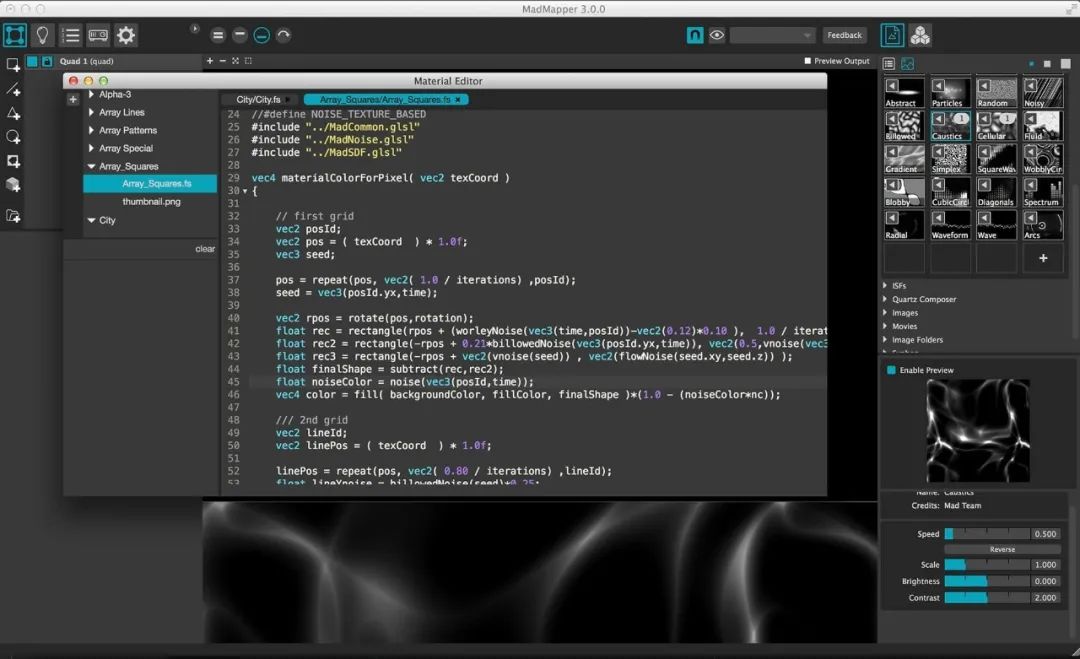Screen dimensions: 1080x659
Task: Expand the Array Lines folder
Action: click(91, 112)
